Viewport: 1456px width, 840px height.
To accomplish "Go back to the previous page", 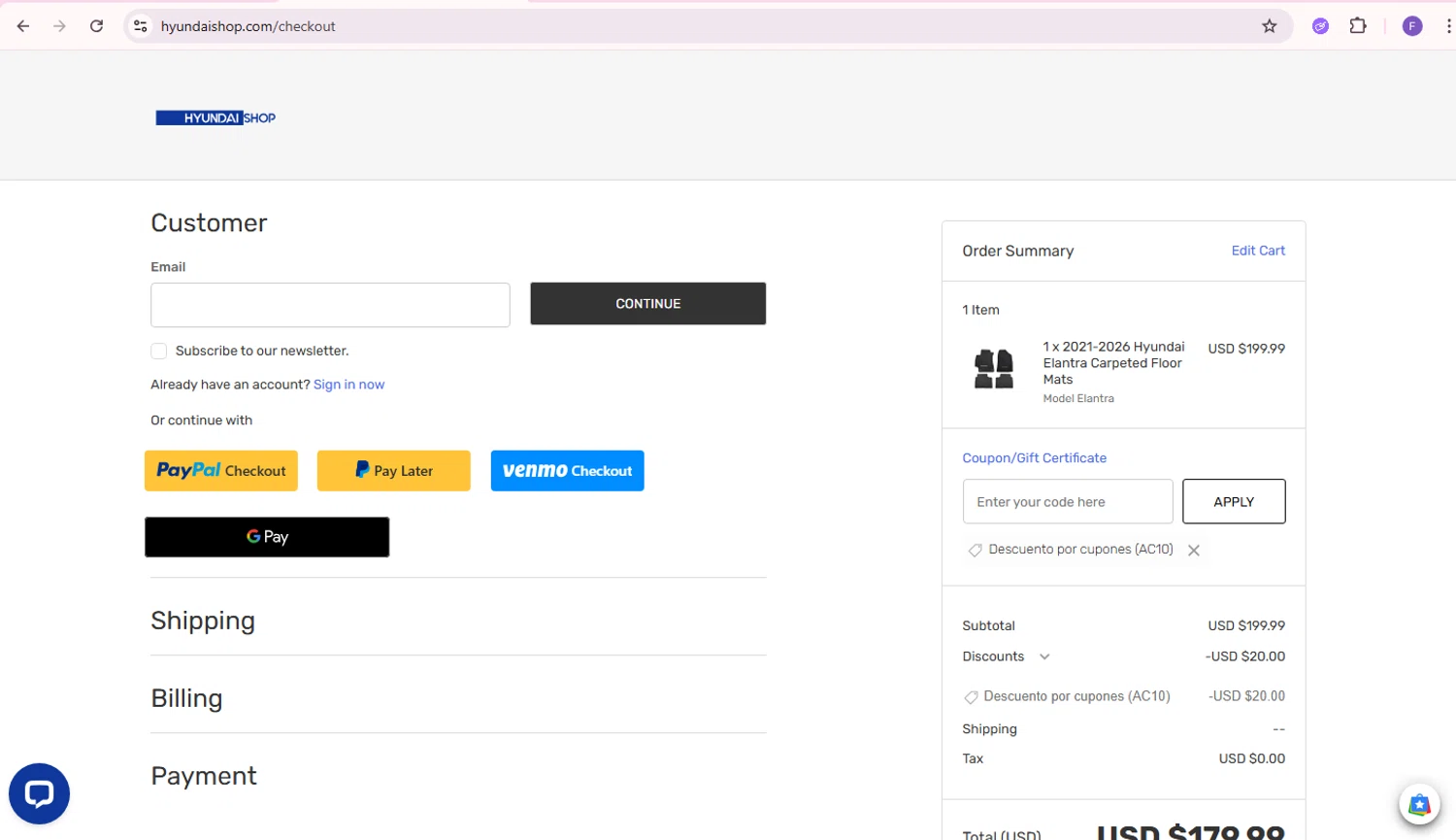I will pyautogui.click(x=23, y=26).
